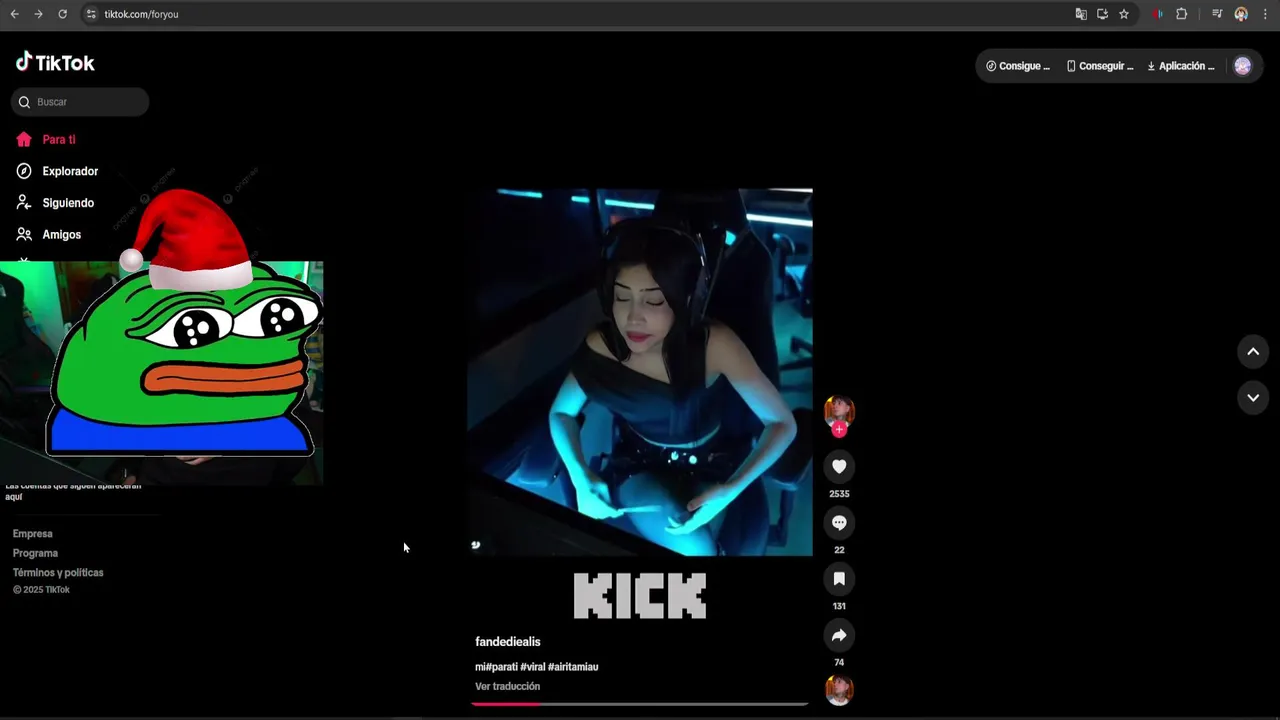
Task: Open site information icon in address bar
Action: click(x=91, y=14)
